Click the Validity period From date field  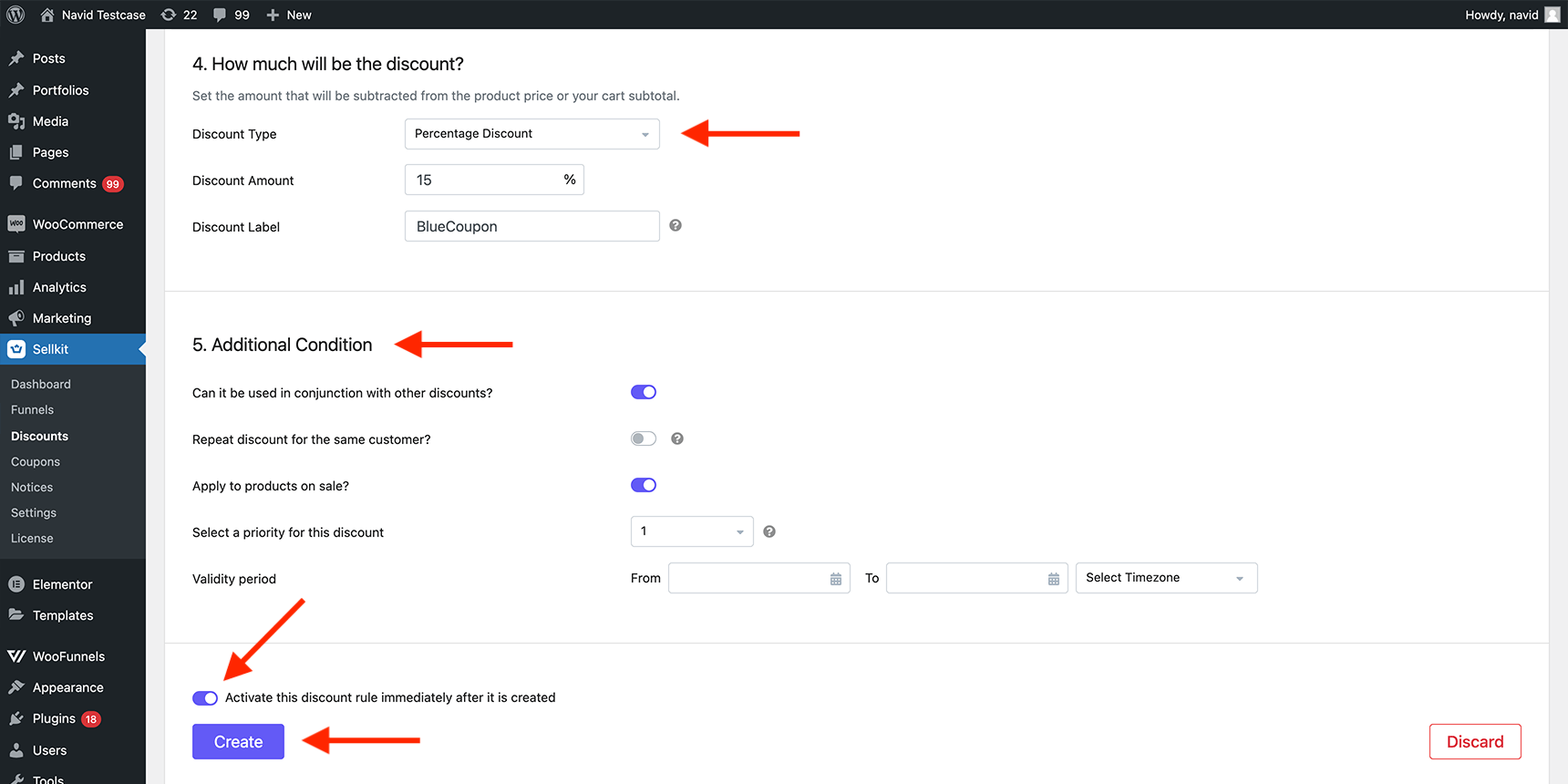[x=759, y=578]
